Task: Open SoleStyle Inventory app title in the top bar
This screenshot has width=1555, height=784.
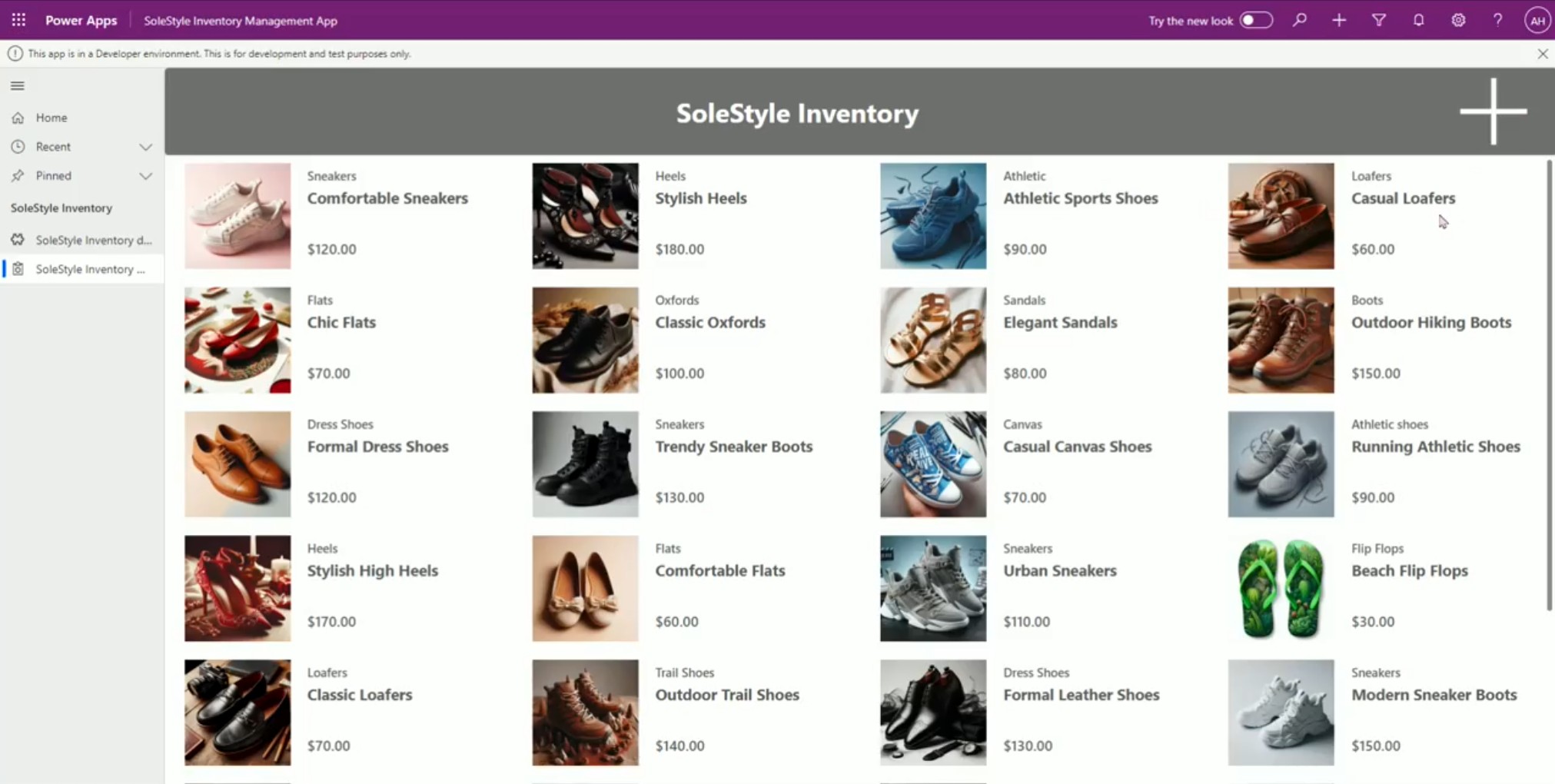Action: pyautogui.click(x=241, y=21)
